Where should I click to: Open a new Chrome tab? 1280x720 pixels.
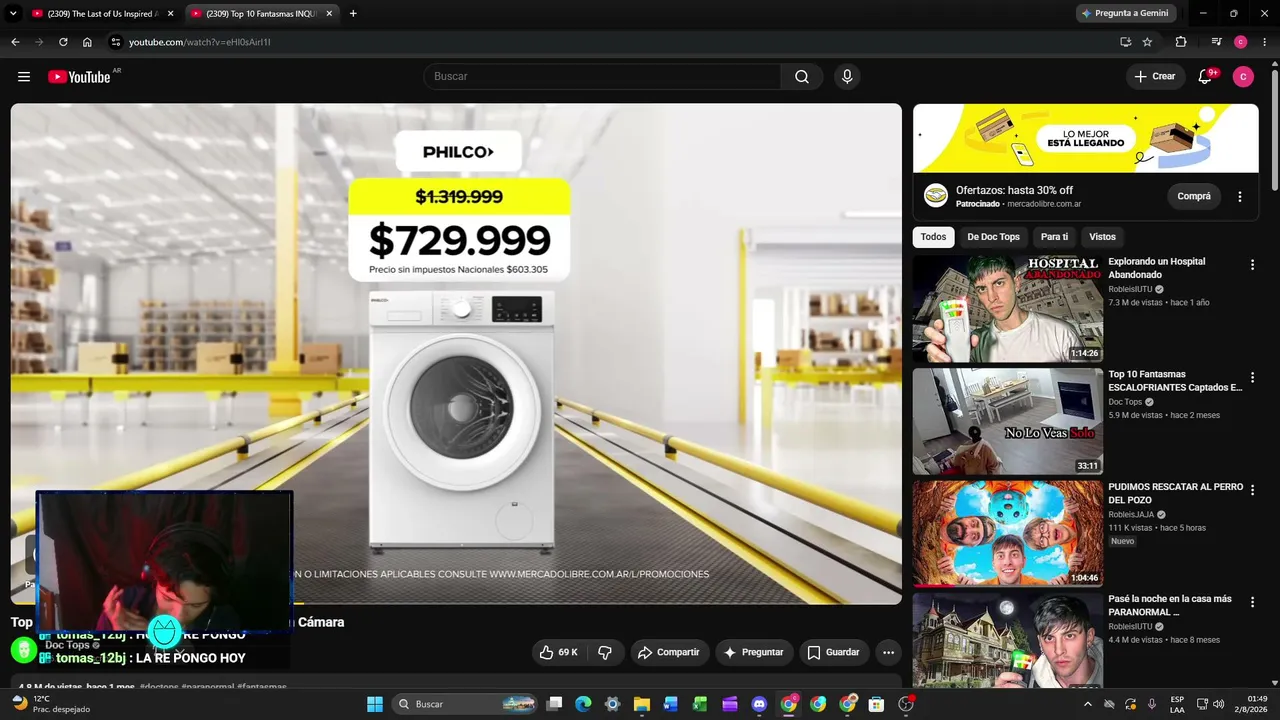pos(353,14)
